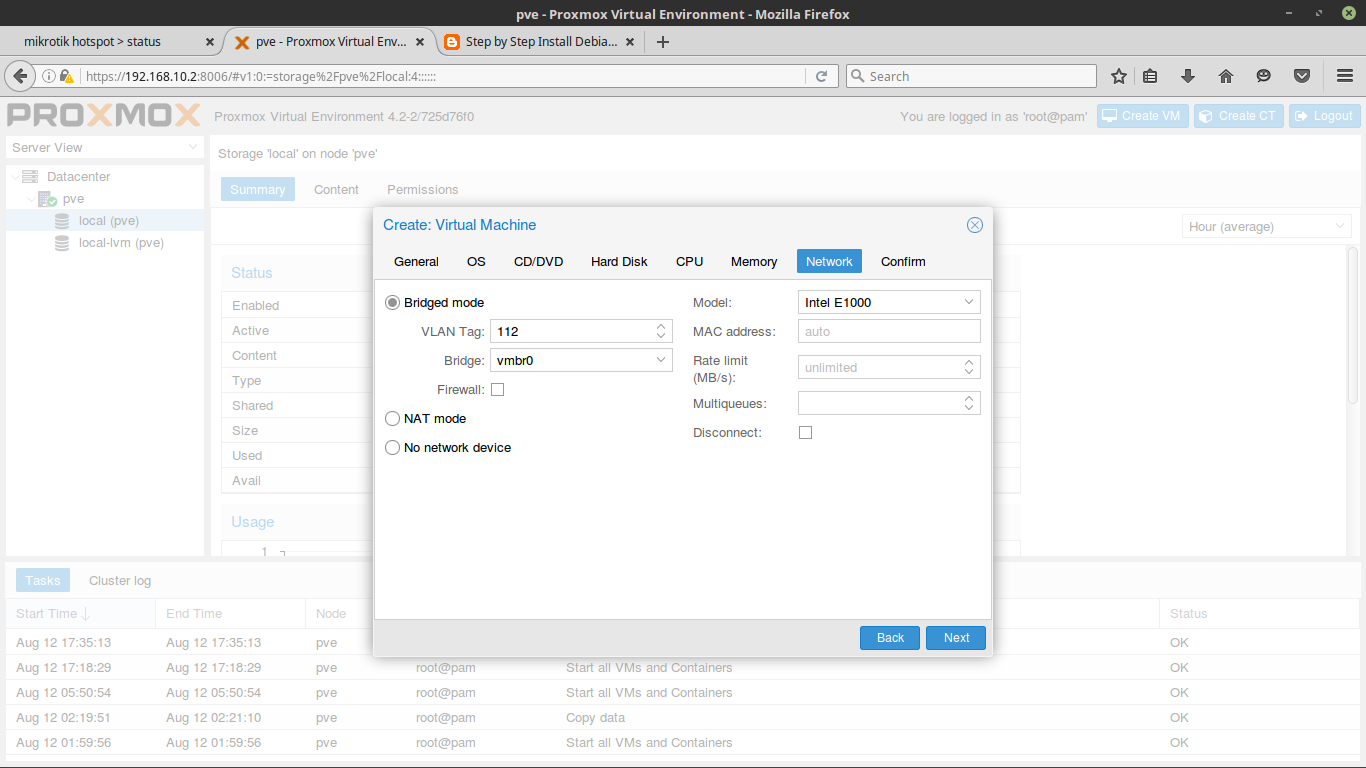Adjust the VLAN Tag spinner arrows
This screenshot has width=1366, height=768.
pos(661,331)
